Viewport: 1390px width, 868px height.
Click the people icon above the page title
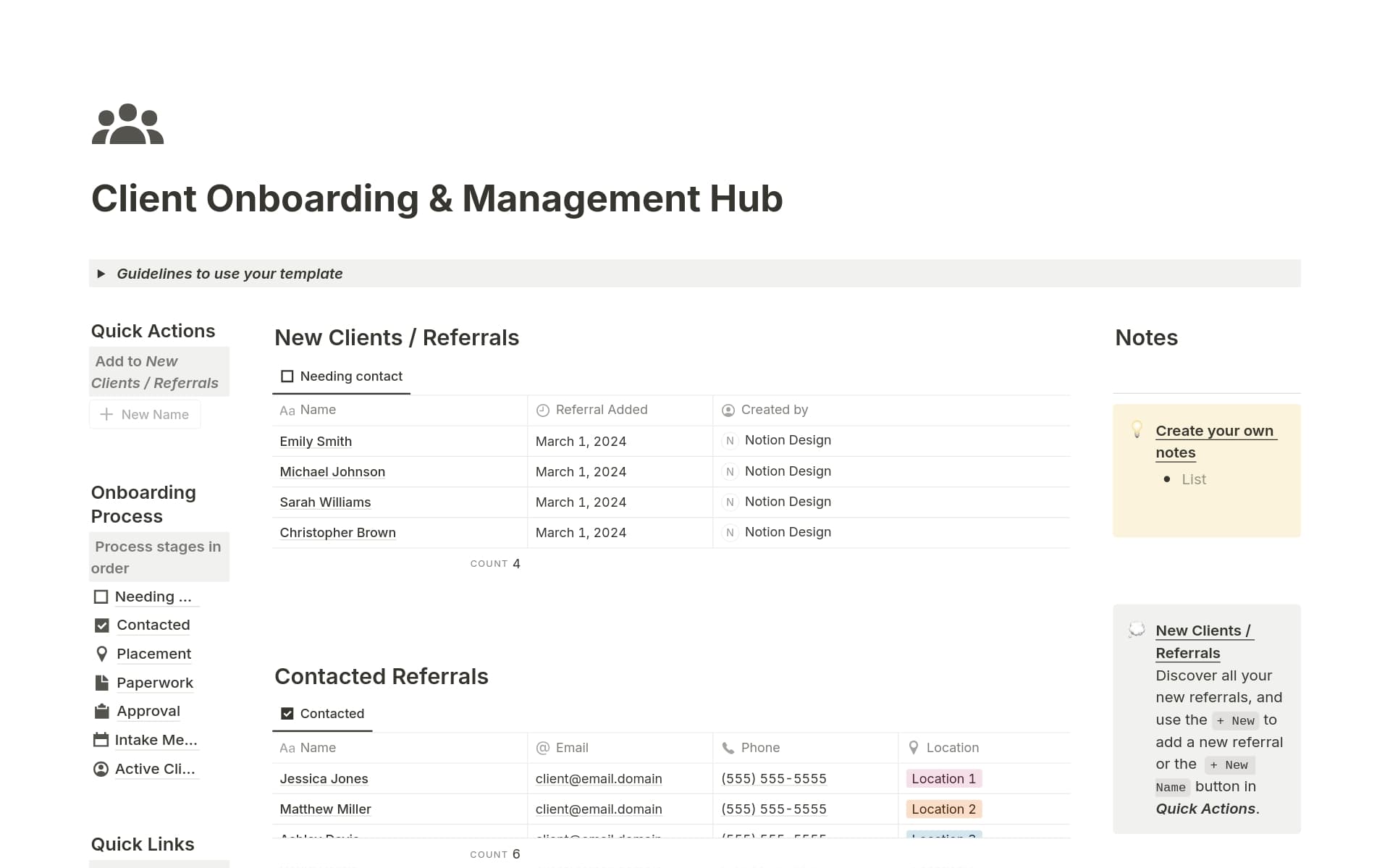coord(127,123)
